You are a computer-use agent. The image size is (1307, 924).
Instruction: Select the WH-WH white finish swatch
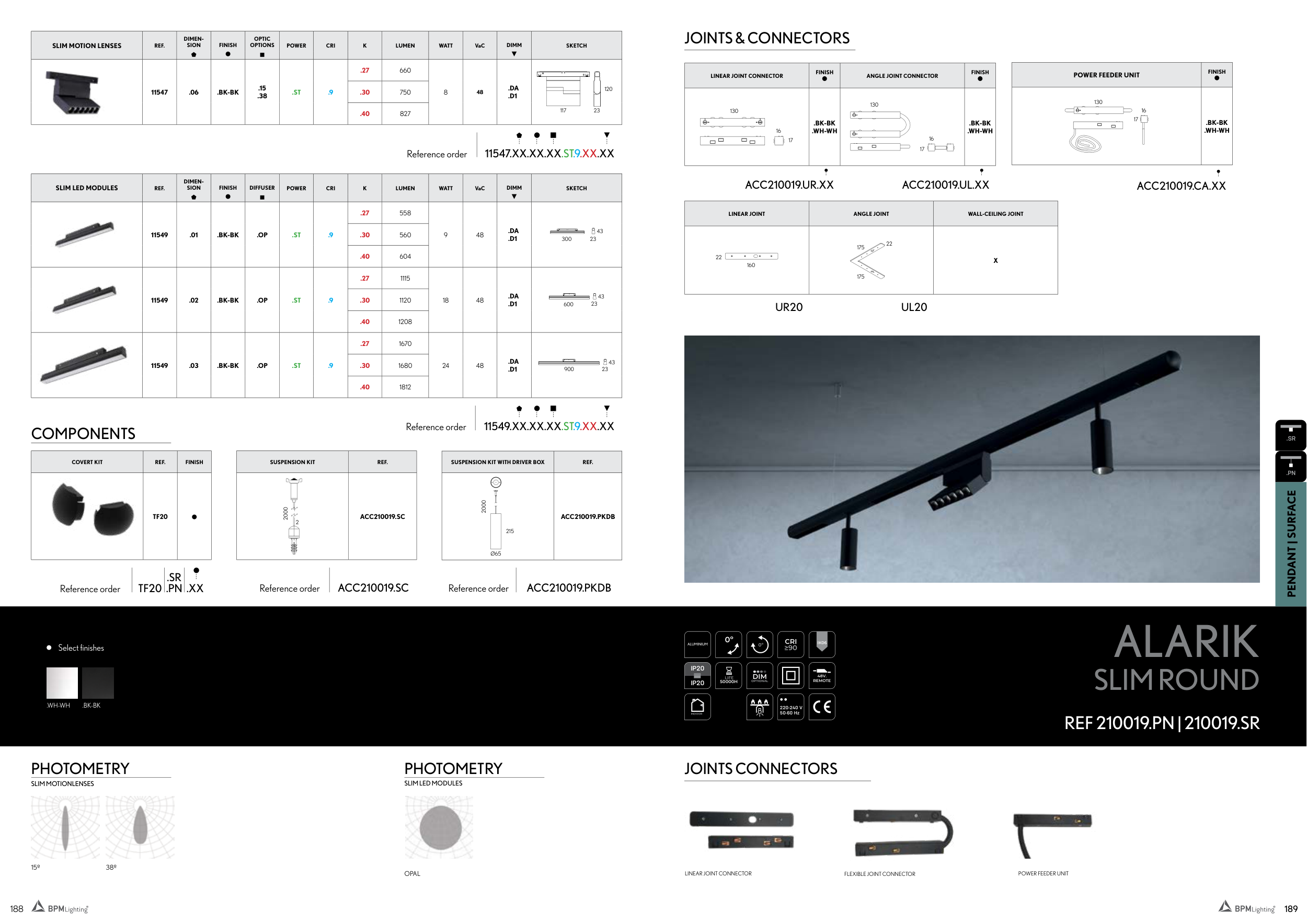(62, 683)
